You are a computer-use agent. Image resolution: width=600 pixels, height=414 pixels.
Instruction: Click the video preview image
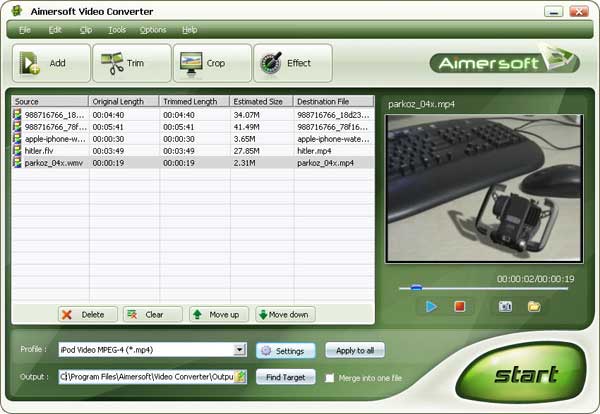coord(484,189)
